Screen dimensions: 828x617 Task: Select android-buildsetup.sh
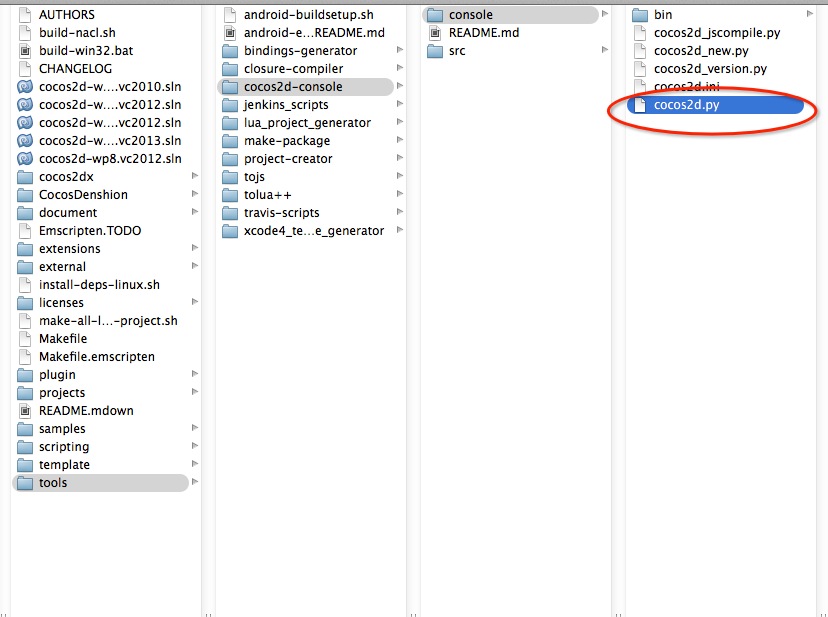coord(308,15)
